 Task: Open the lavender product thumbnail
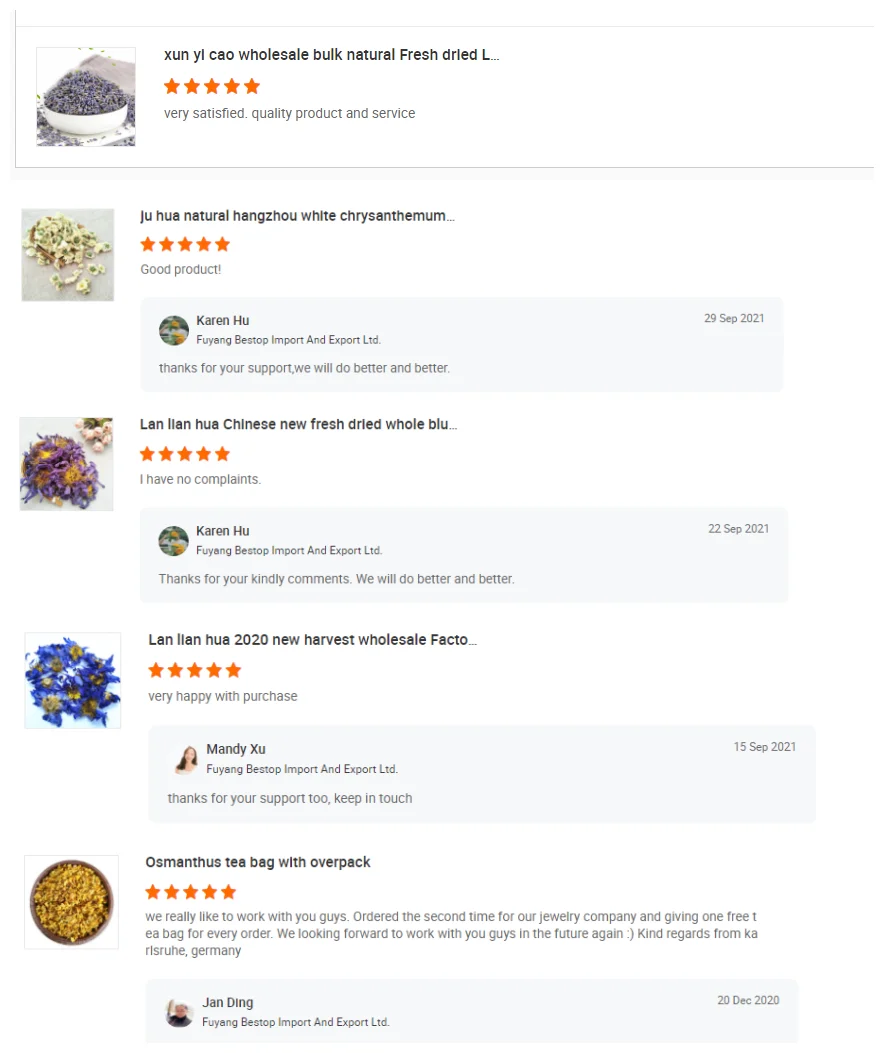(x=86, y=97)
